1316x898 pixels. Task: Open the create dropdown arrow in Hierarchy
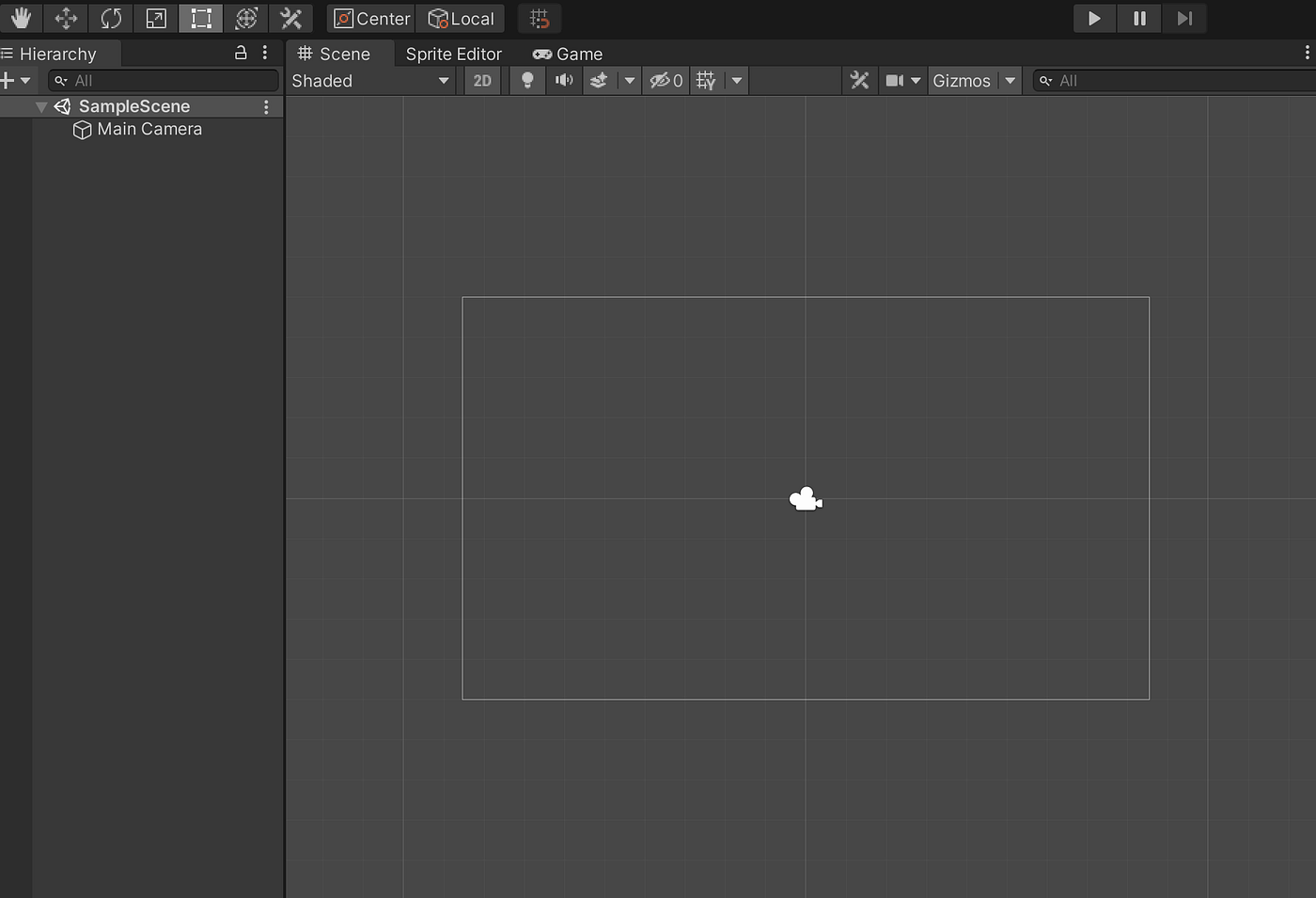(25, 81)
